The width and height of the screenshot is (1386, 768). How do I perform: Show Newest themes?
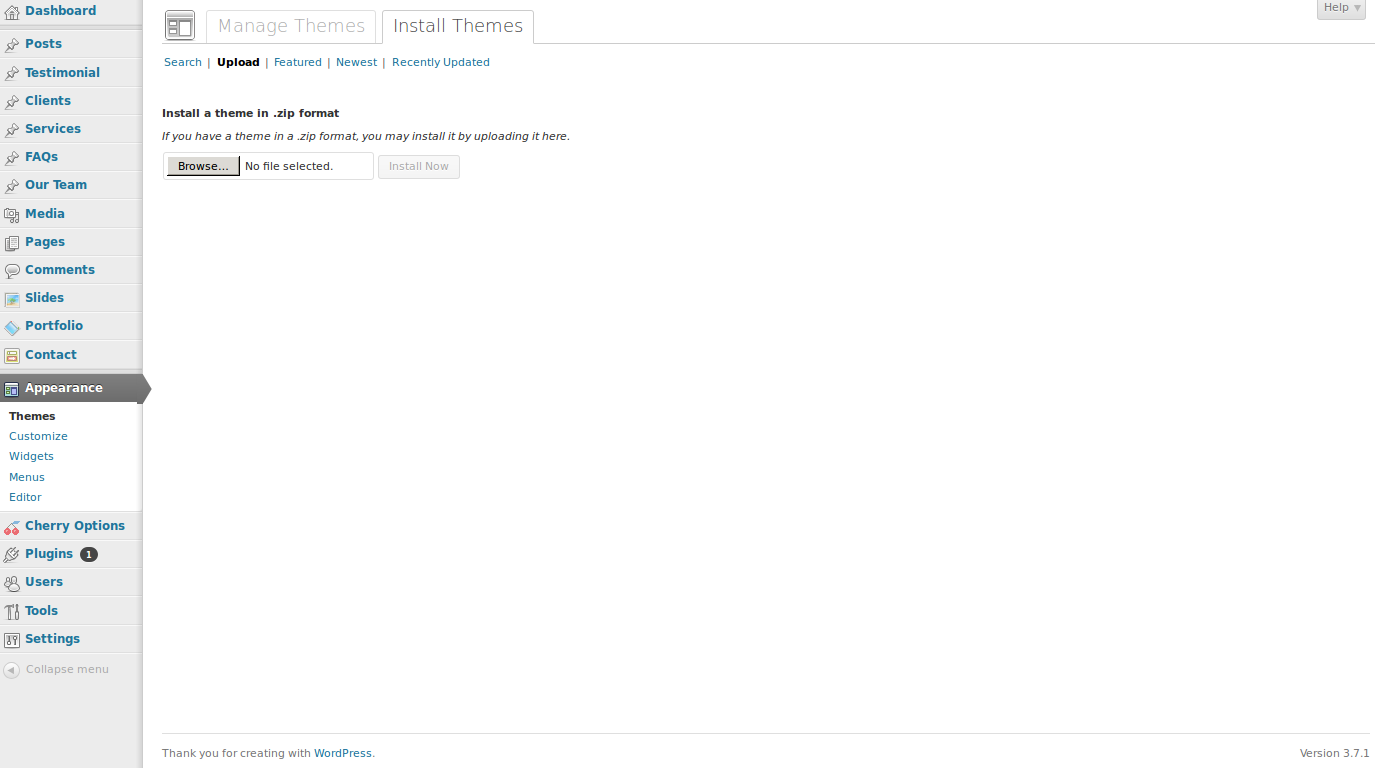pyautogui.click(x=357, y=62)
